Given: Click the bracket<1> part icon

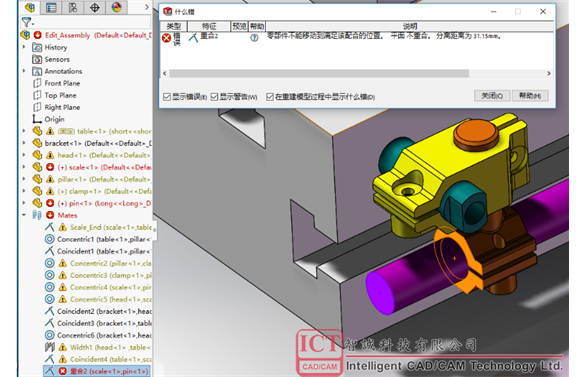Looking at the screenshot, I should 37,143.
